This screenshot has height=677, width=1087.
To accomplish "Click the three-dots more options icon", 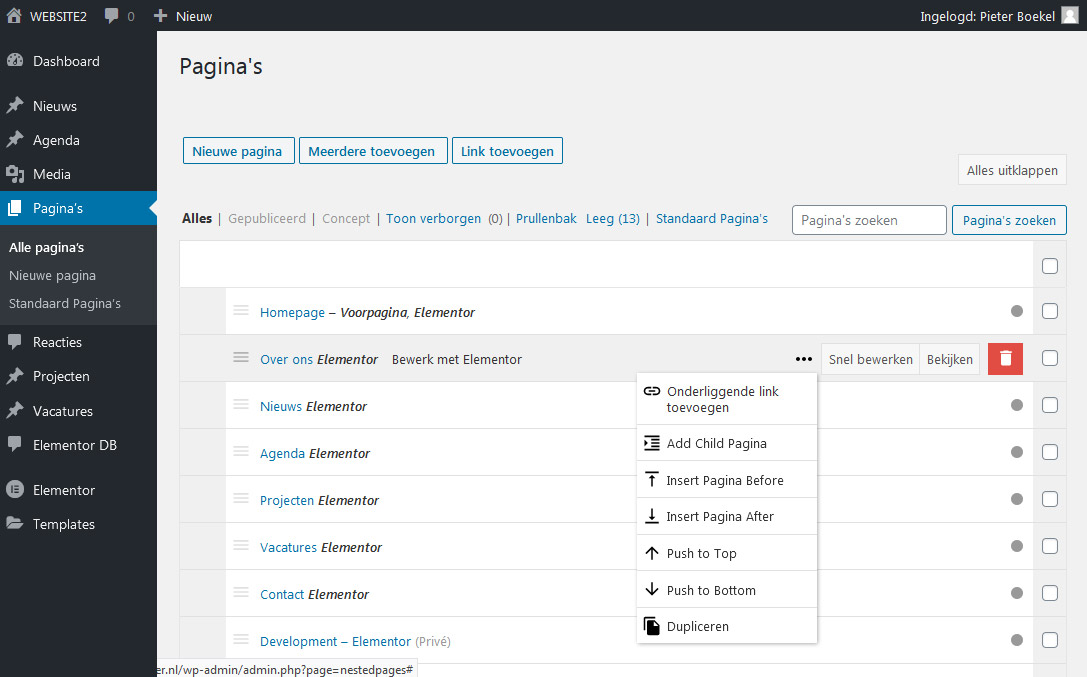I will (804, 359).
